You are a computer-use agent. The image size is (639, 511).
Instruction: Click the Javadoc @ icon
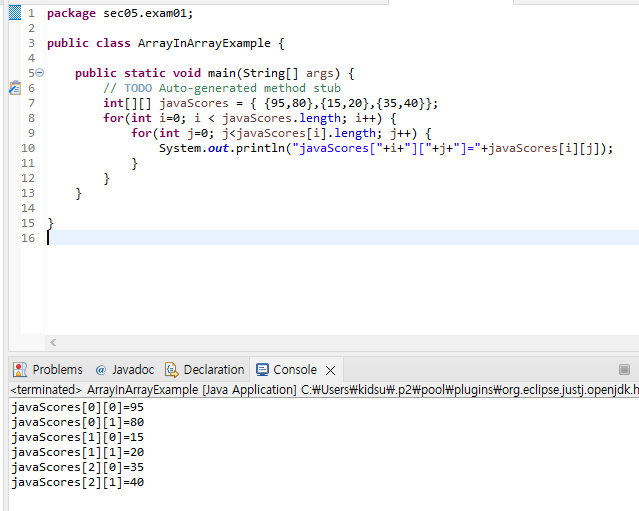tap(101, 370)
